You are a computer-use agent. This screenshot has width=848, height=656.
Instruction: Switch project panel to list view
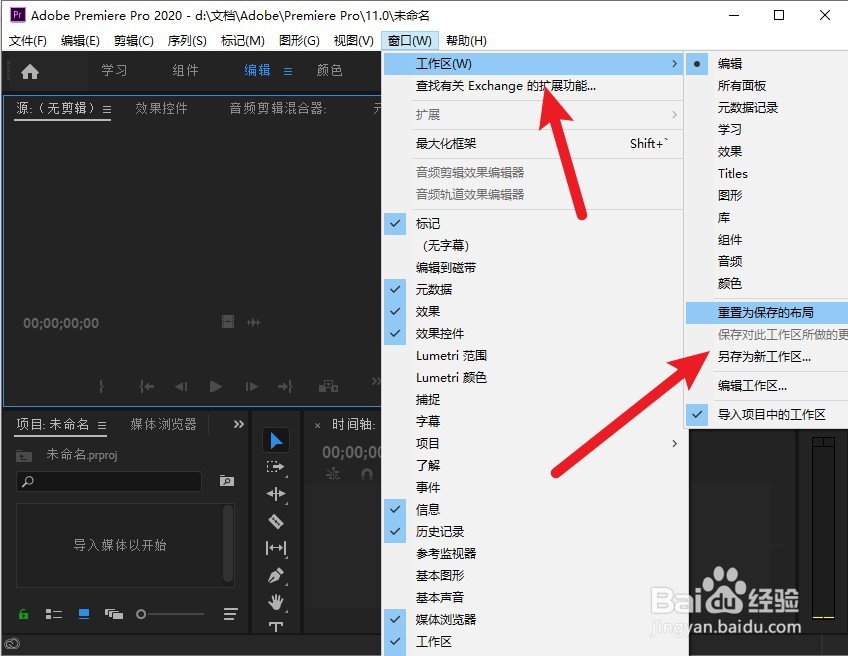(x=54, y=614)
